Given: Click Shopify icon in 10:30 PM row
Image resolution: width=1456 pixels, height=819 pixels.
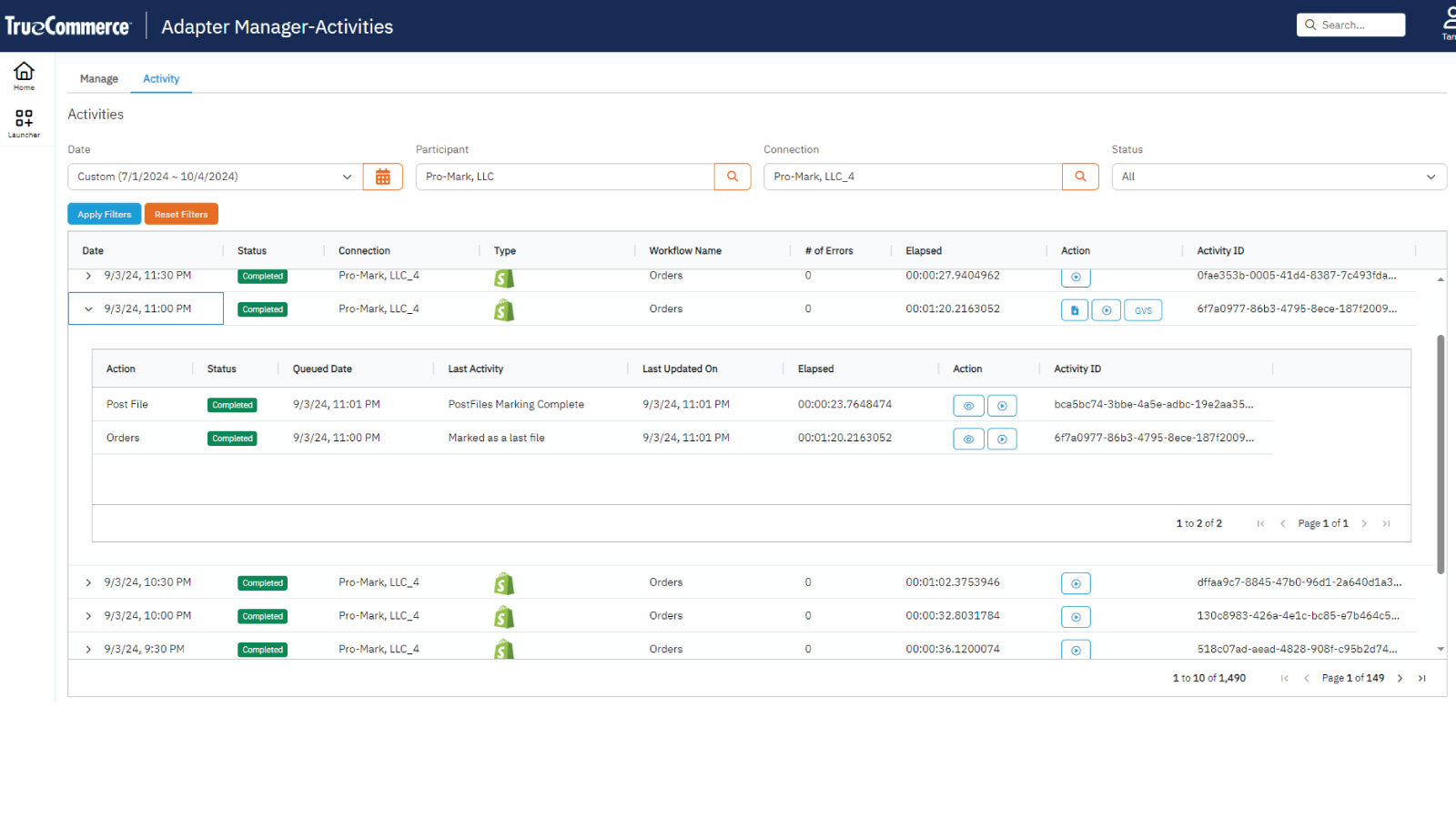Looking at the screenshot, I should tap(504, 583).
